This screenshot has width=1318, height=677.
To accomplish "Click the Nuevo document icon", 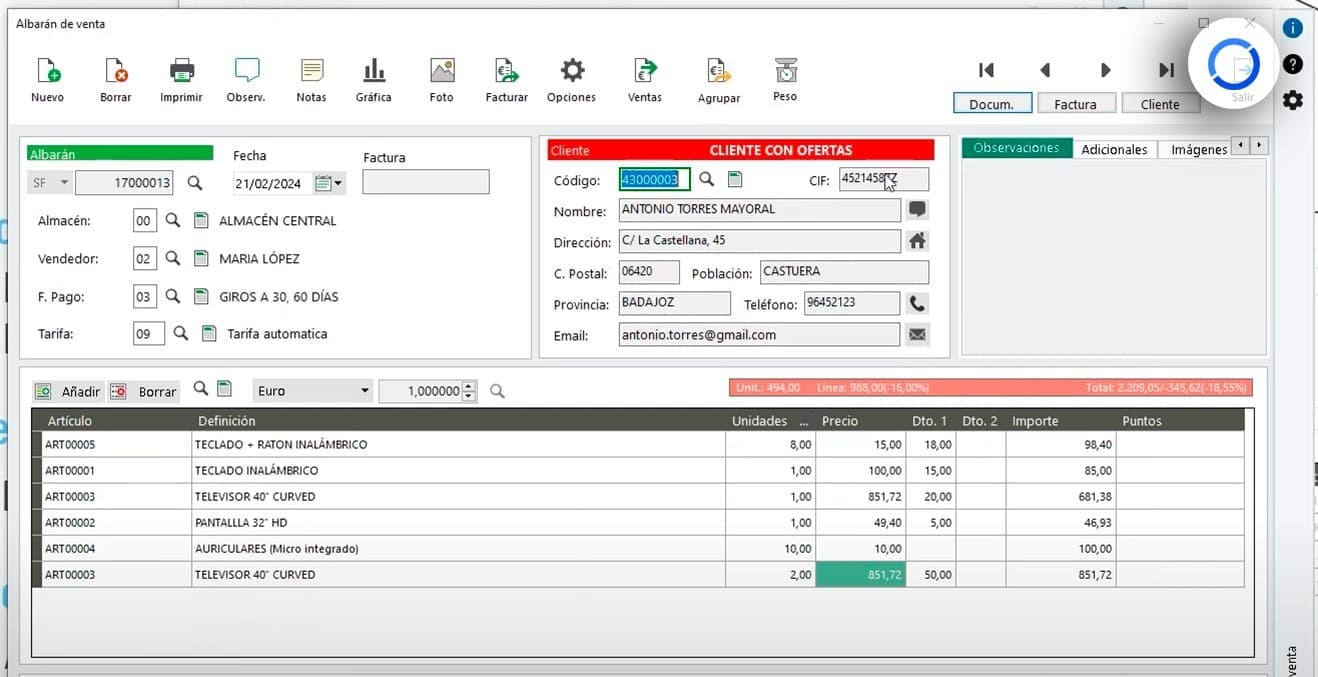I will [x=47, y=71].
